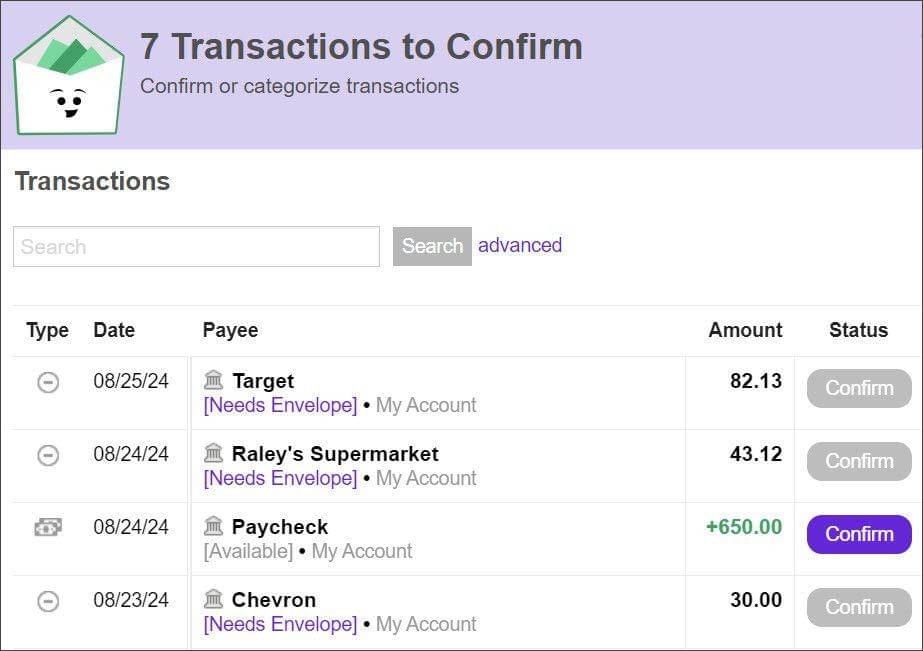Click the income cash icon for Paycheck
Screen dimensions: 923x651
point(48,528)
